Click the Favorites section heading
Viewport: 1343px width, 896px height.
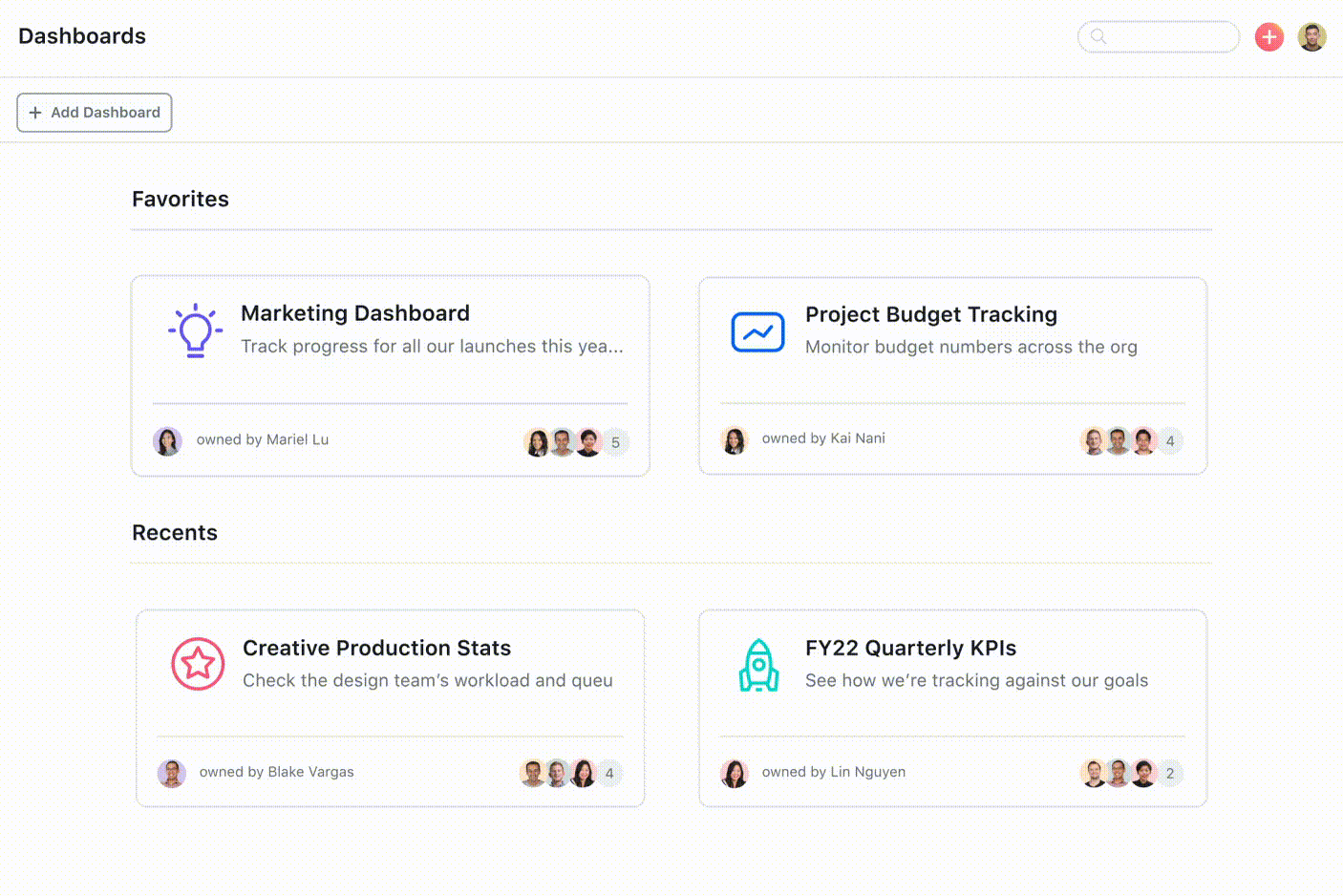(181, 199)
